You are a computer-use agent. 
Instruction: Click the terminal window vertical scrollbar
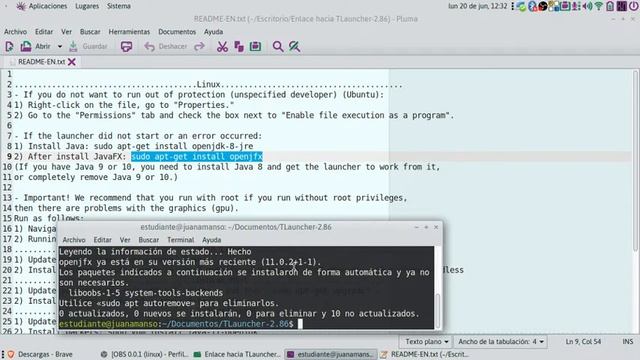click(438, 310)
